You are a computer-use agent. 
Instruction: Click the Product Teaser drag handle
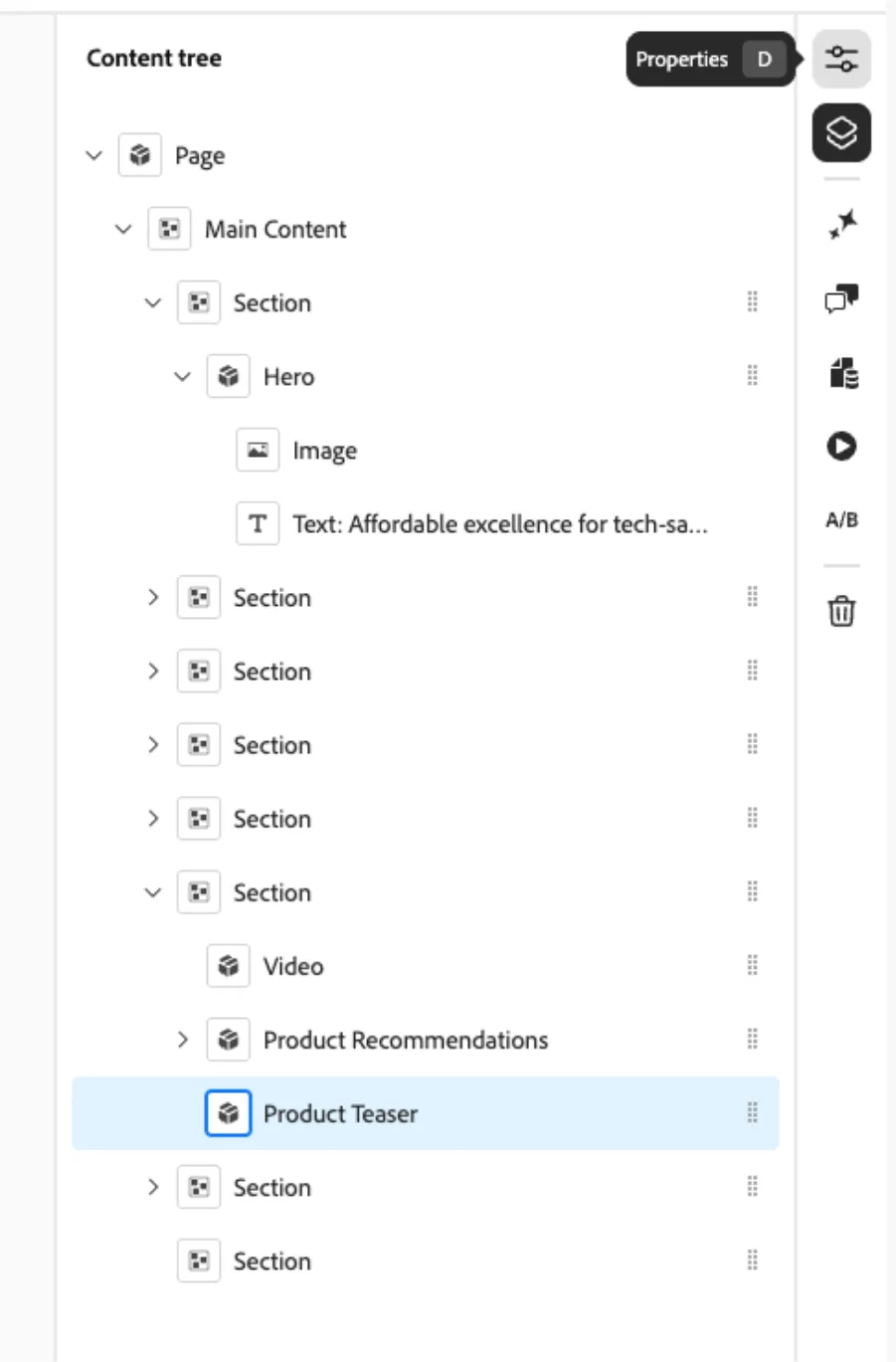tap(753, 1112)
